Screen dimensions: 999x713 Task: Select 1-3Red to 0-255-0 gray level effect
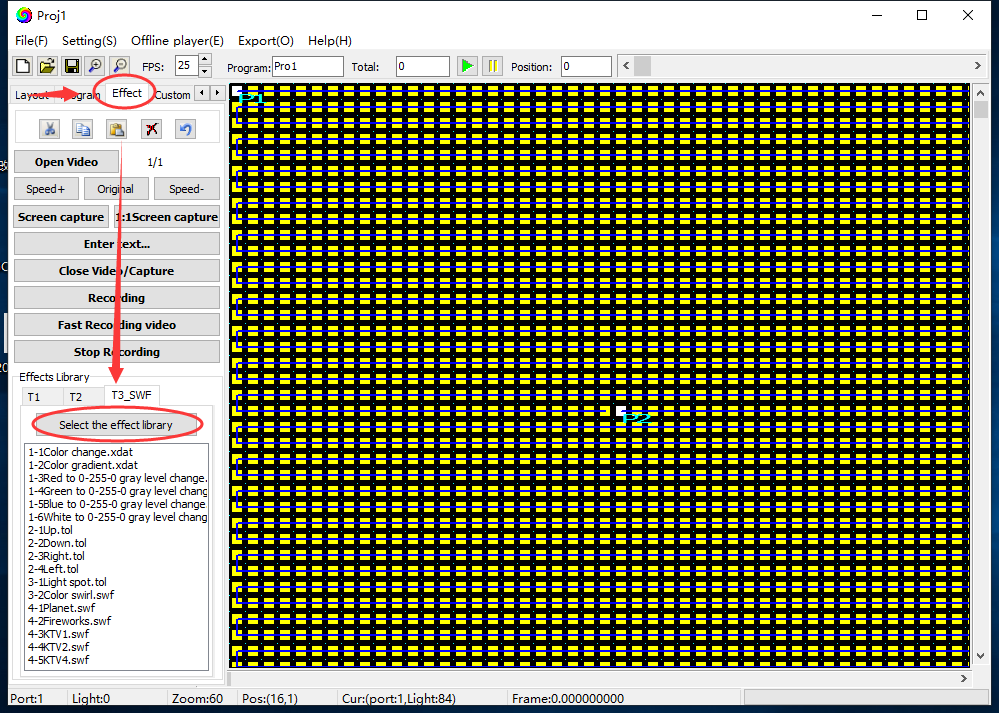pyautogui.click(x=117, y=478)
